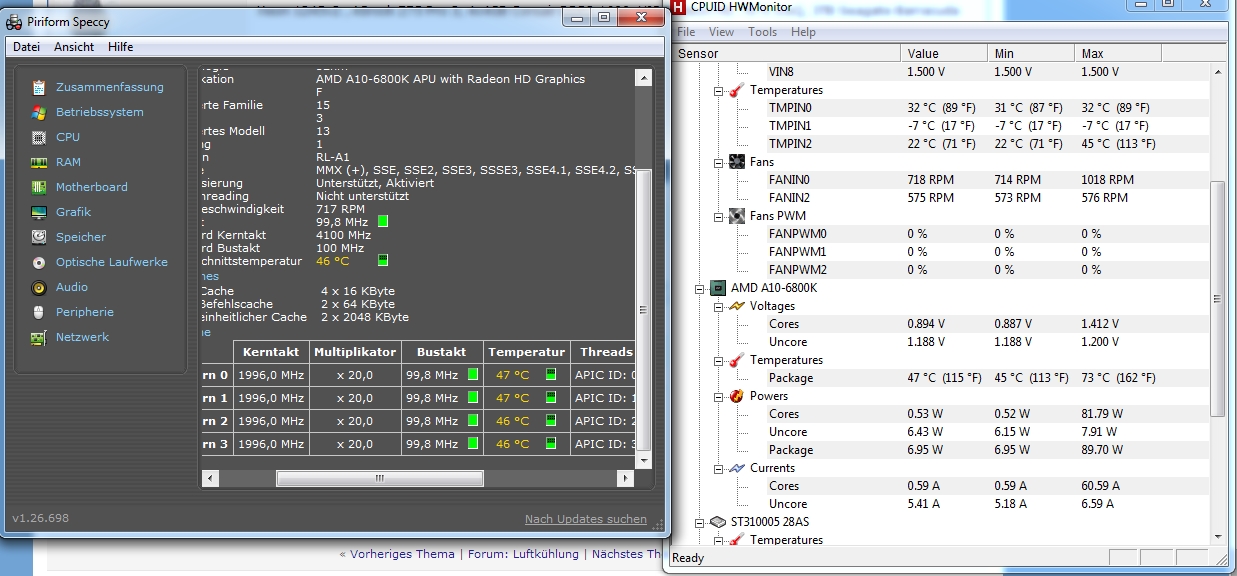Click the Temperatur column header in Speccy
The width and height of the screenshot is (1237, 576).
click(527, 352)
